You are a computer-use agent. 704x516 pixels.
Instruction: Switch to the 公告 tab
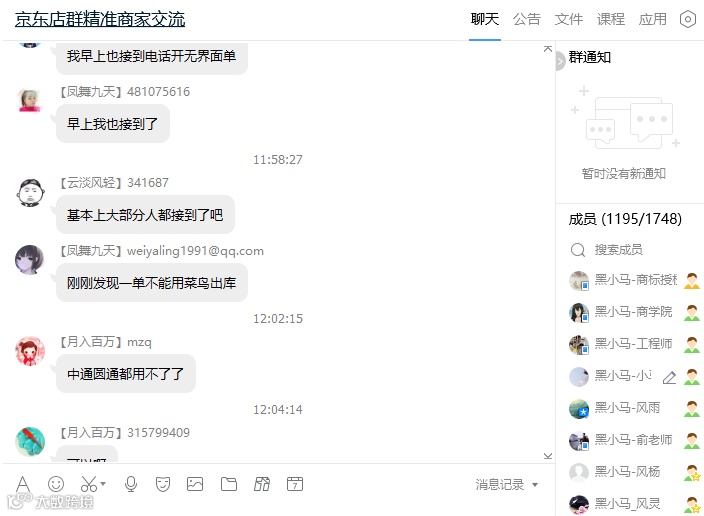(527, 19)
